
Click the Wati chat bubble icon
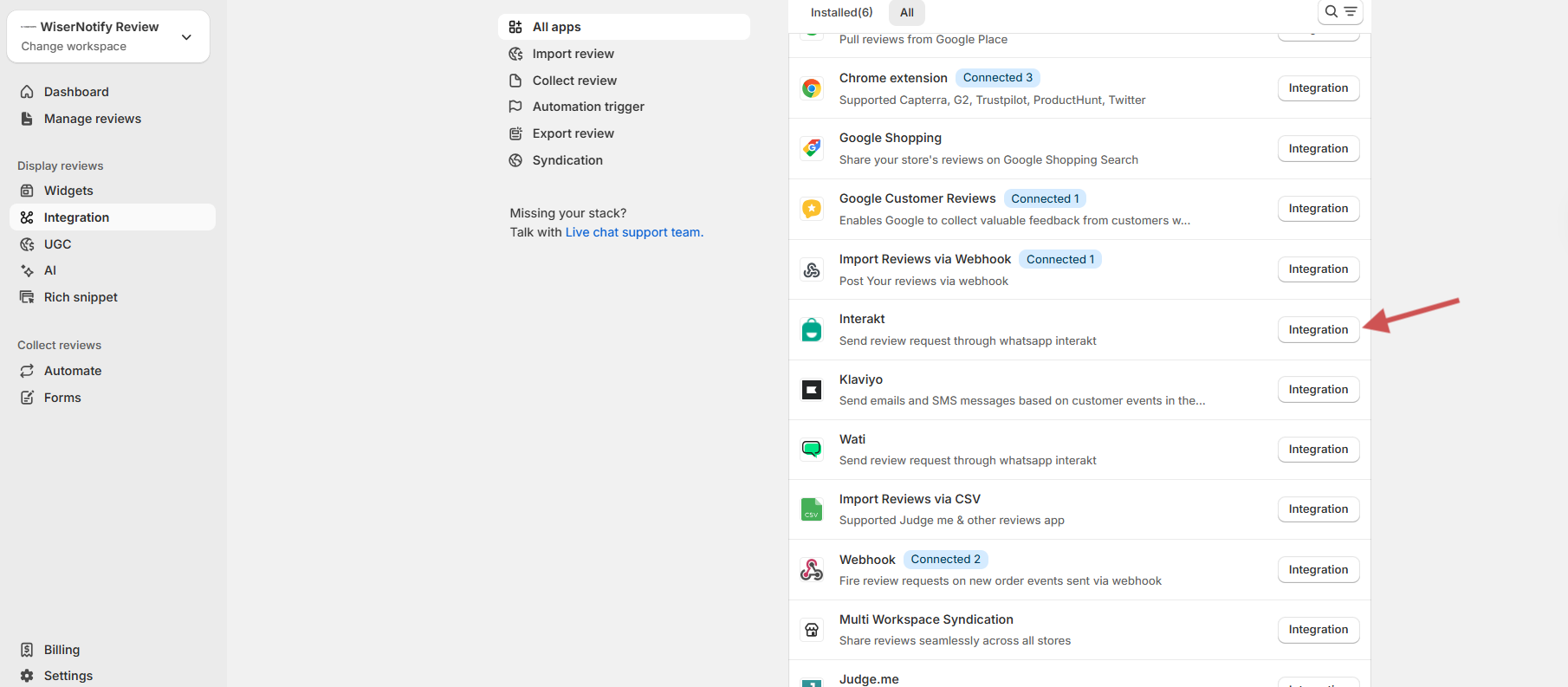point(812,449)
